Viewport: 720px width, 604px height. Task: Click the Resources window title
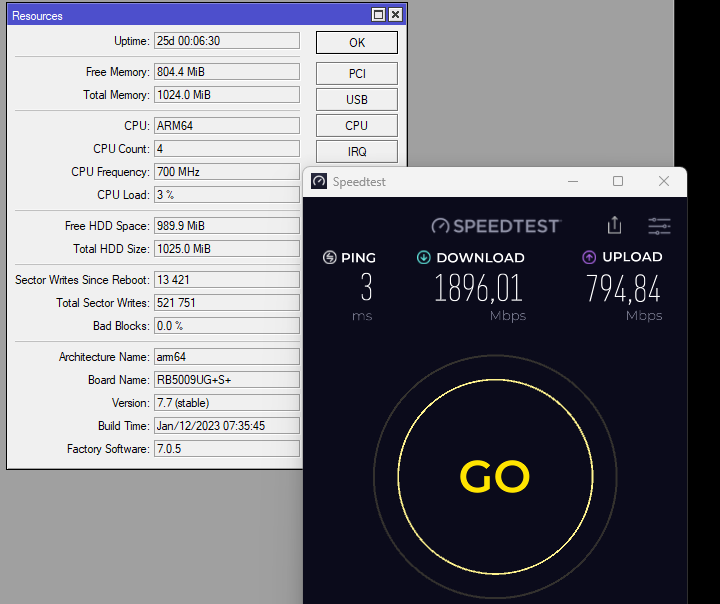[37, 16]
